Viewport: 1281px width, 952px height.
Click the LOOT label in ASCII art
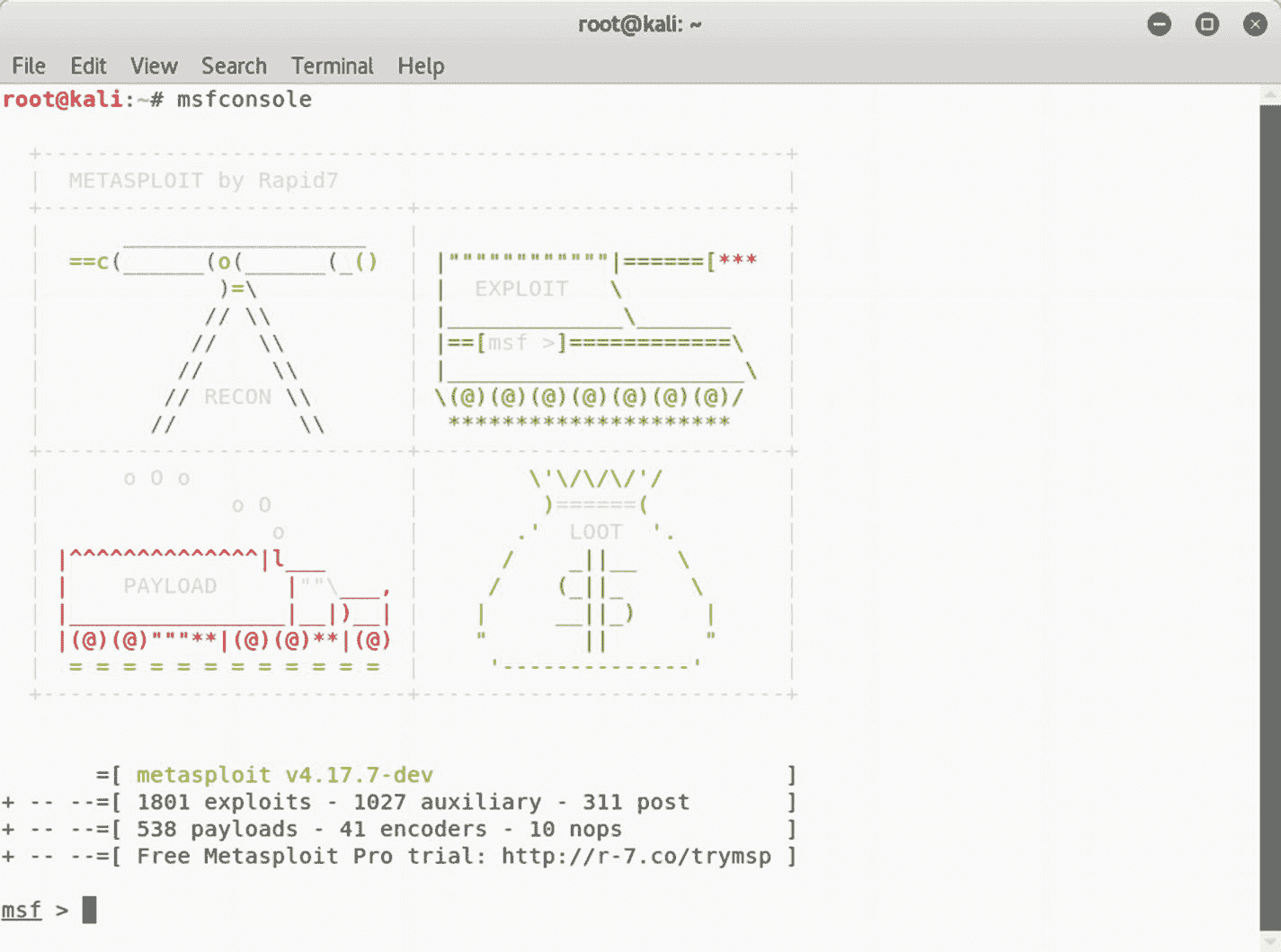point(595,532)
